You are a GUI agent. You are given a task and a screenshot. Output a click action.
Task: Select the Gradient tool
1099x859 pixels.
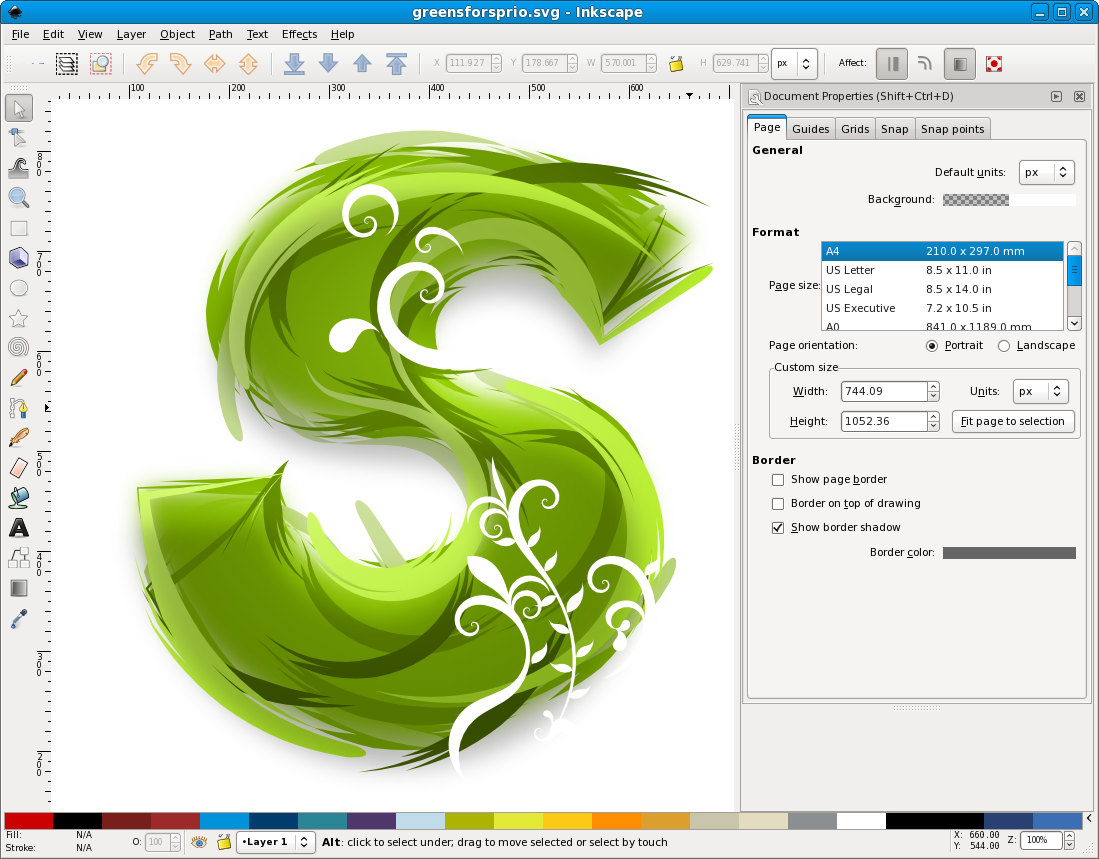click(18, 587)
